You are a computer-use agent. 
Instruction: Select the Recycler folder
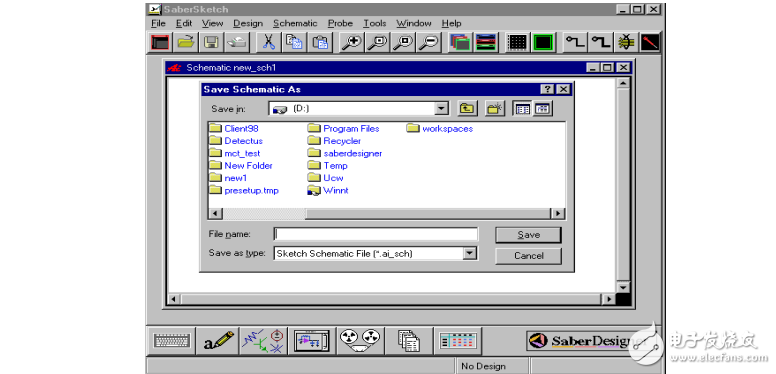coord(335,141)
